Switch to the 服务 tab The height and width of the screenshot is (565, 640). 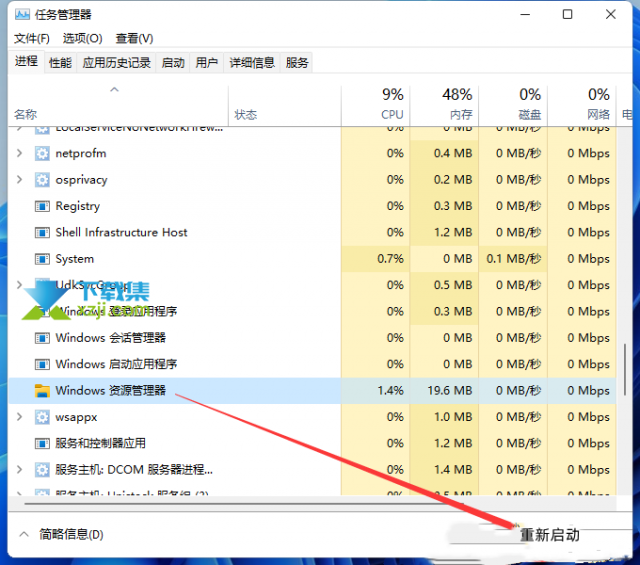tap(297, 63)
